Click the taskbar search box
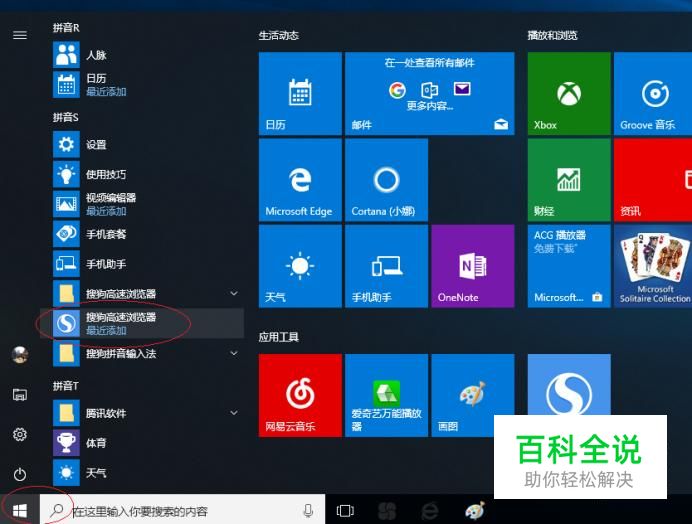Image resolution: width=692 pixels, height=524 pixels. (x=182, y=511)
